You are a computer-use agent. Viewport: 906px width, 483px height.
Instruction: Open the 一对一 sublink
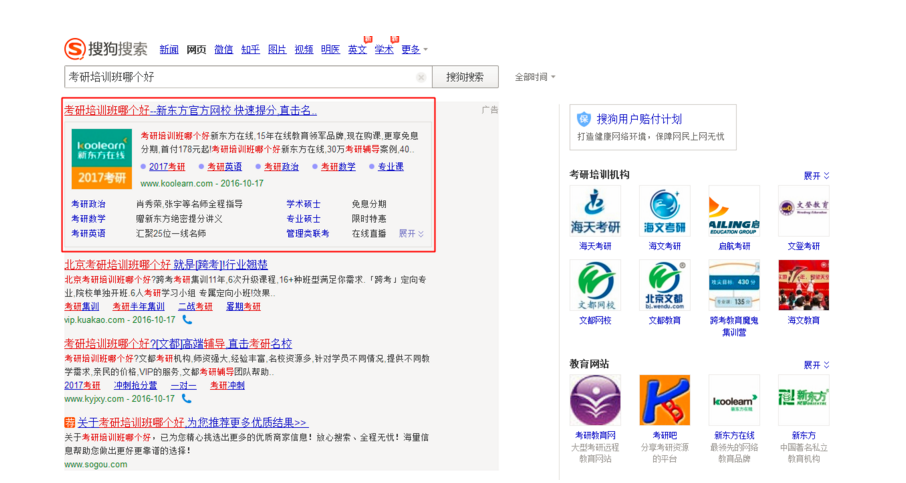click(184, 385)
